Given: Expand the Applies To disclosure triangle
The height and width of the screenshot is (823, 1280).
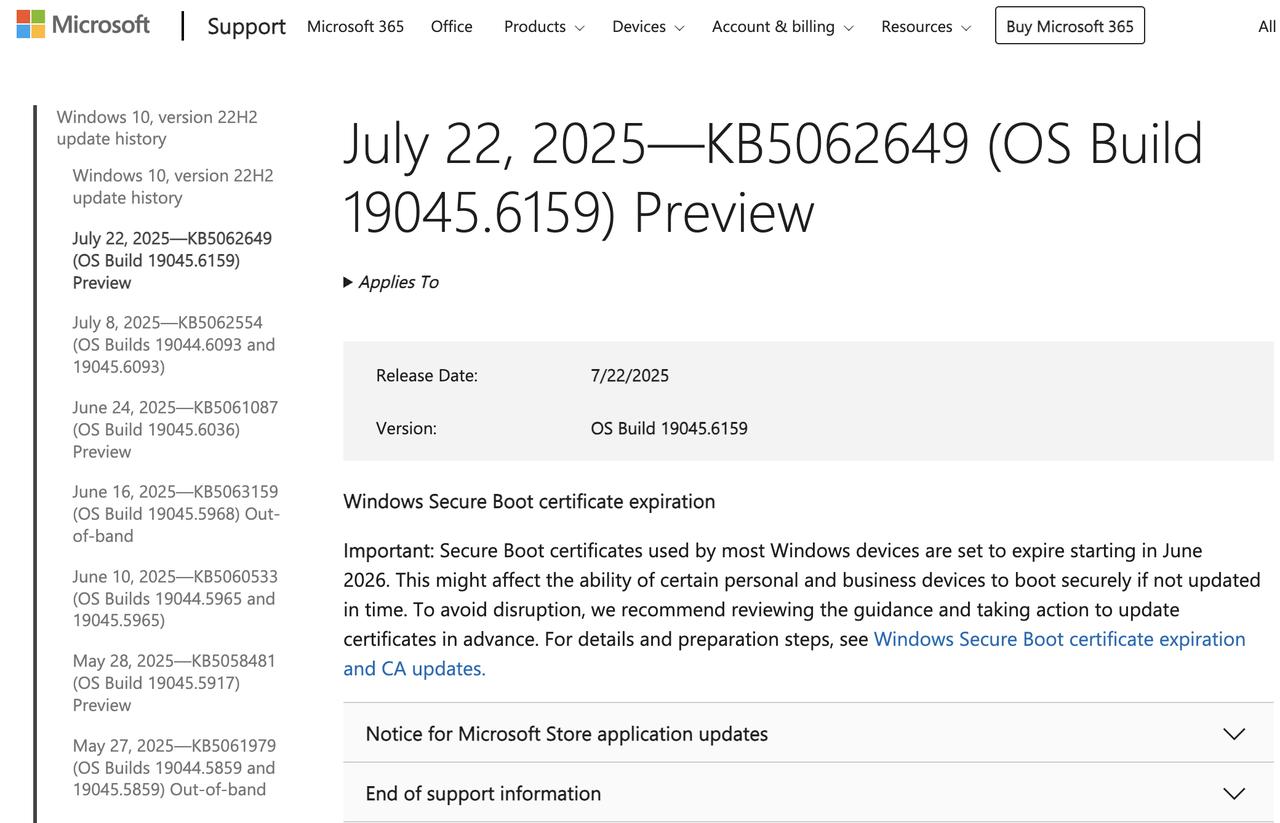Looking at the screenshot, I should [391, 282].
